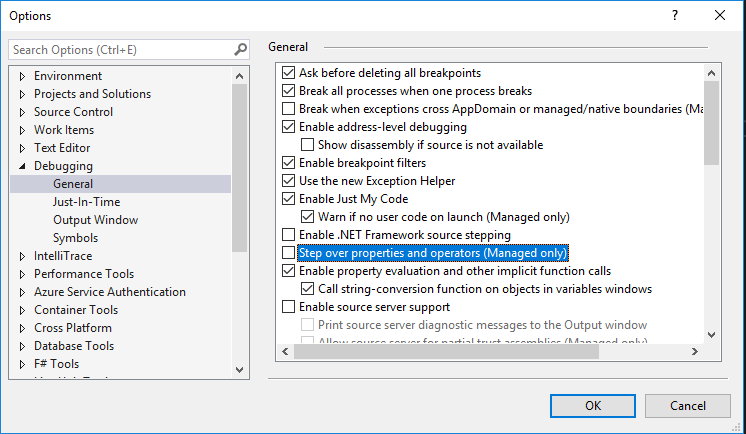Screen dimensions: 746x434
Task: Click the category tree vertical scrollbar thumb
Action: click(x=239, y=168)
